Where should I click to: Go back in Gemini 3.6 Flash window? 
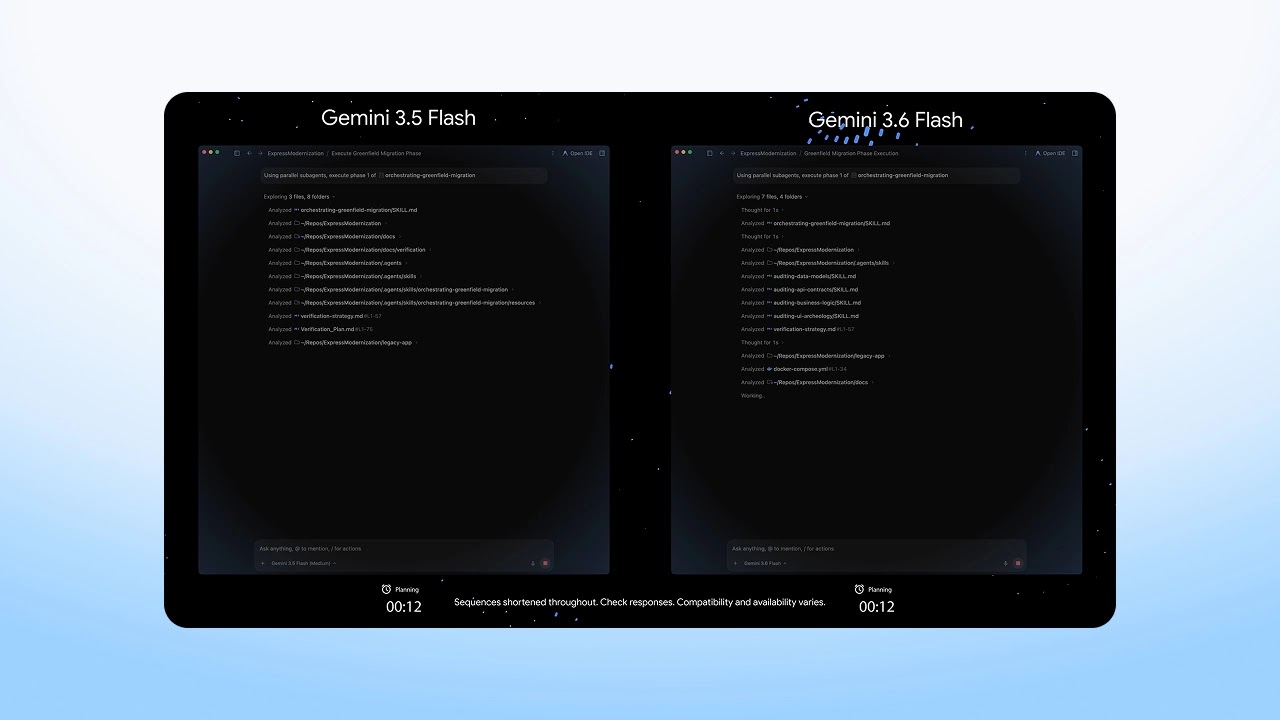coord(722,153)
